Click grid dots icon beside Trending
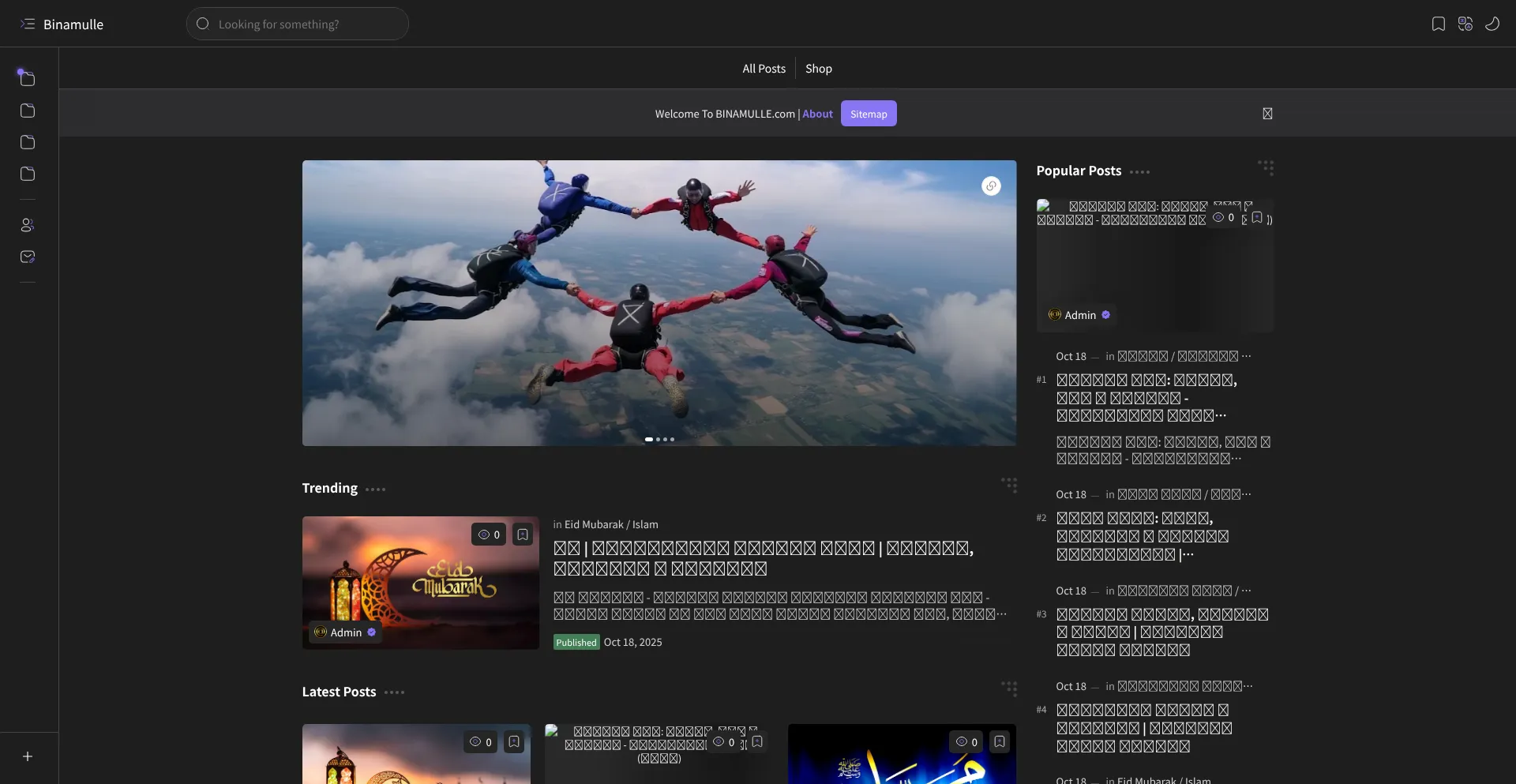This screenshot has height=784, width=1516. [1009, 485]
